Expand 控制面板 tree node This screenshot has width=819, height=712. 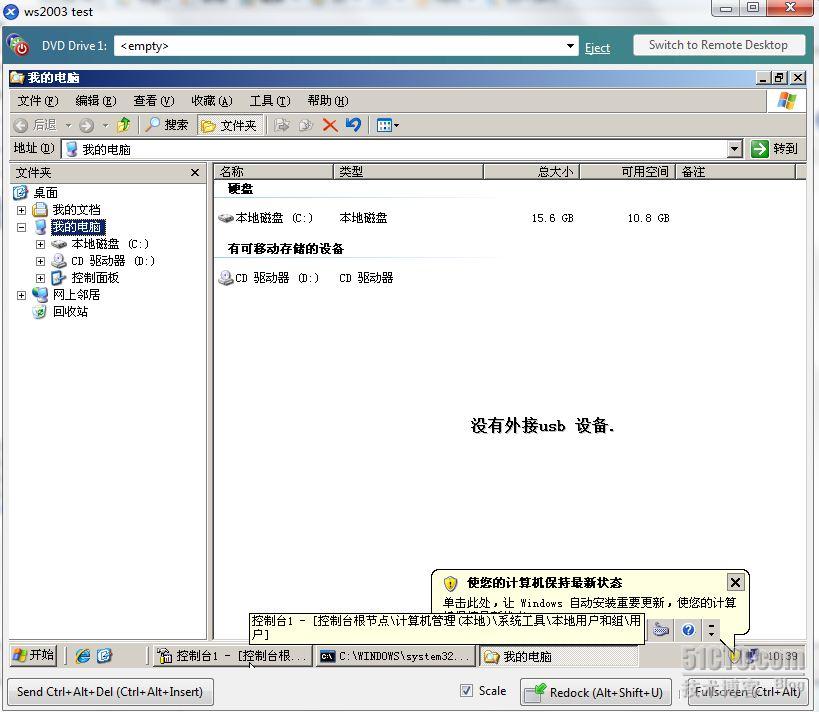pos(40,278)
